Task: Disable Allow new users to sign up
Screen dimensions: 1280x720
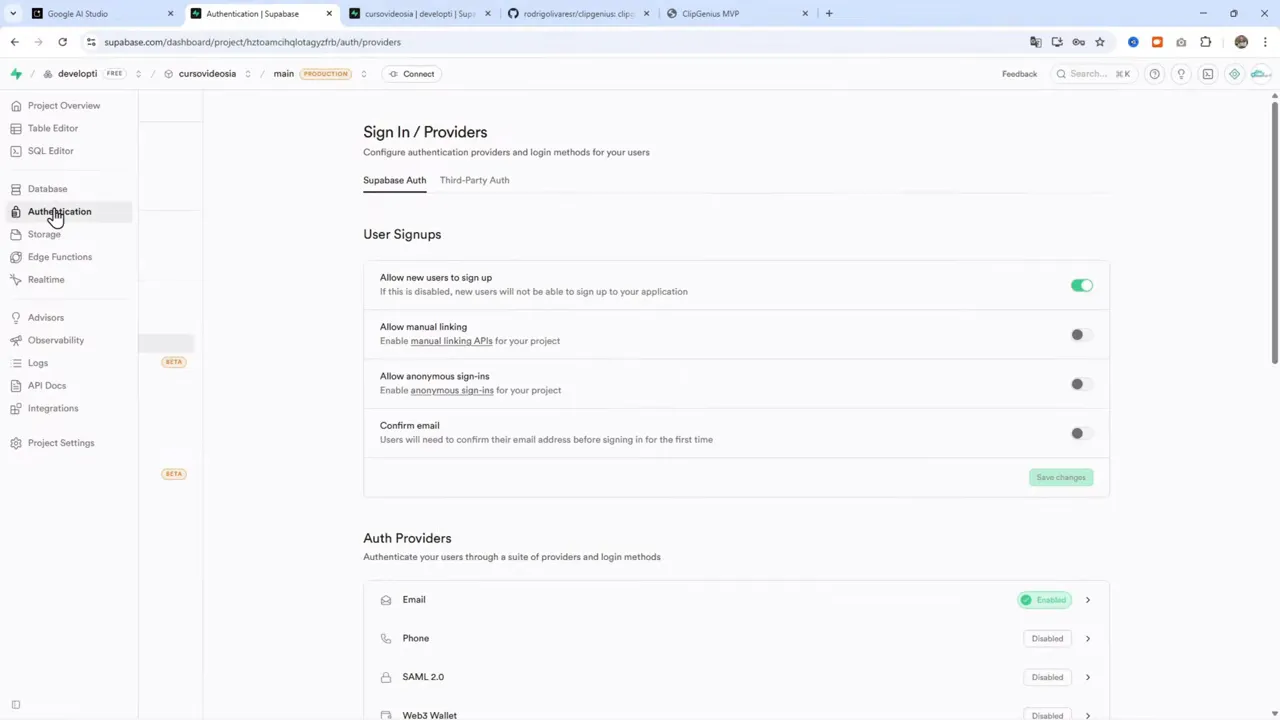Action: tap(1082, 285)
